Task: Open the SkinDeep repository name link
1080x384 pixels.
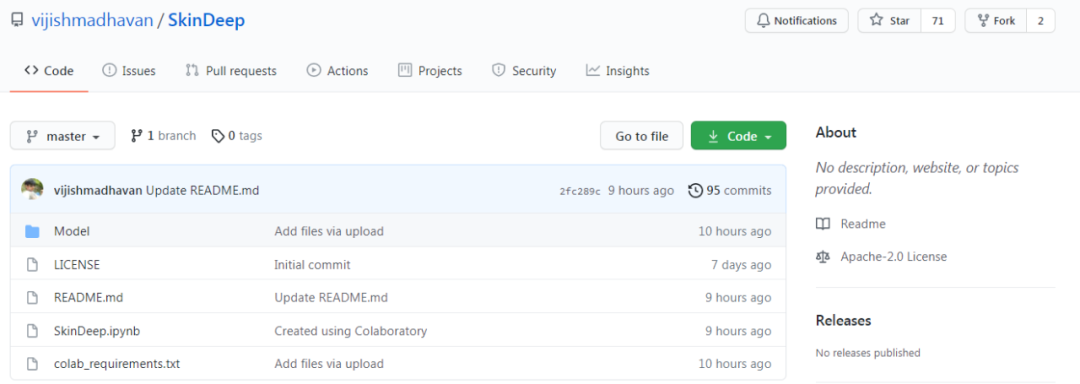Action: (x=206, y=21)
